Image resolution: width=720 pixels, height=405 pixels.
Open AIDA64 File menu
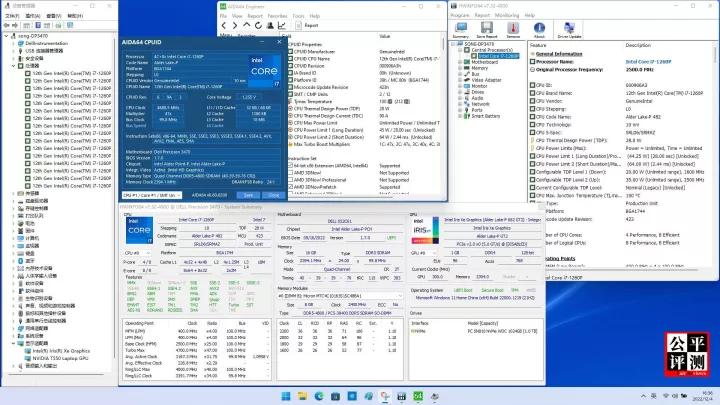223,16
